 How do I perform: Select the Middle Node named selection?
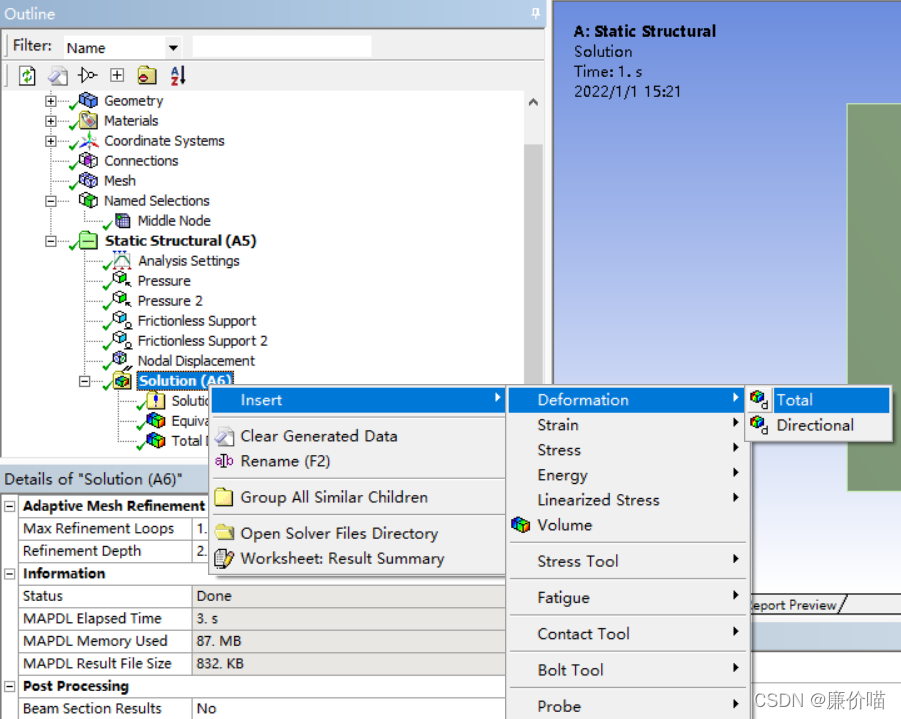(x=174, y=221)
